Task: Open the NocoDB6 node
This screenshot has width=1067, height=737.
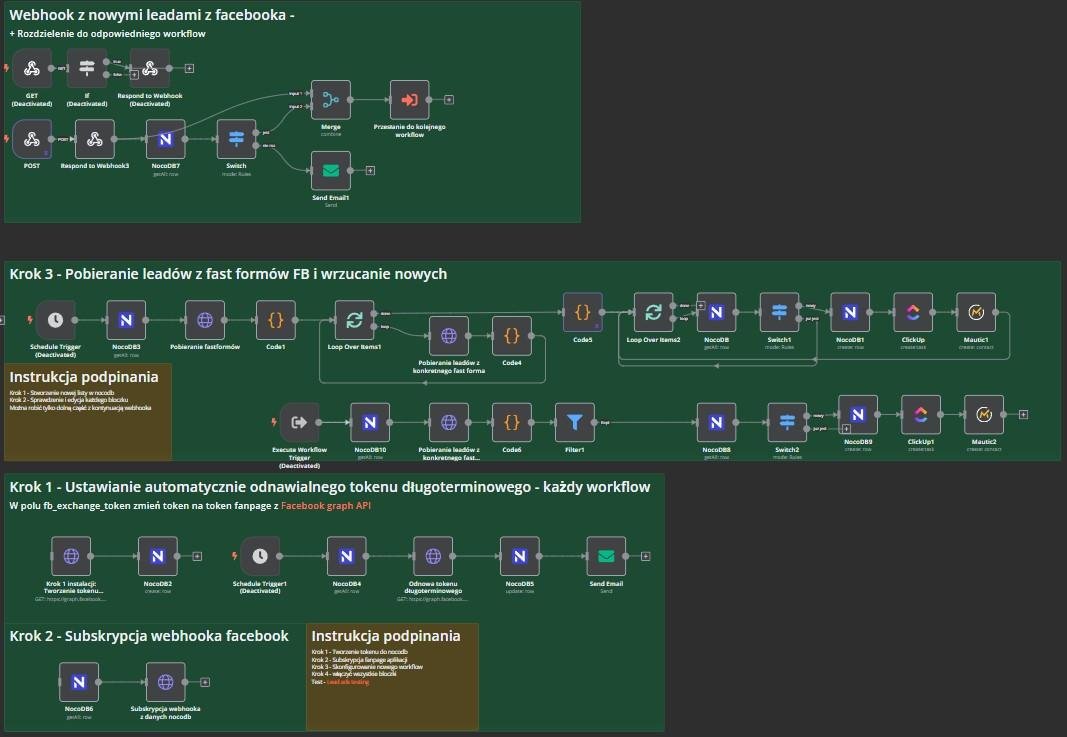Action: (79, 682)
